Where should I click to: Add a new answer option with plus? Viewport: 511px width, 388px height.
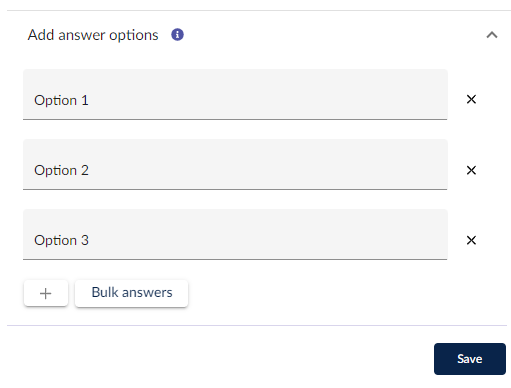(x=46, y=293)
